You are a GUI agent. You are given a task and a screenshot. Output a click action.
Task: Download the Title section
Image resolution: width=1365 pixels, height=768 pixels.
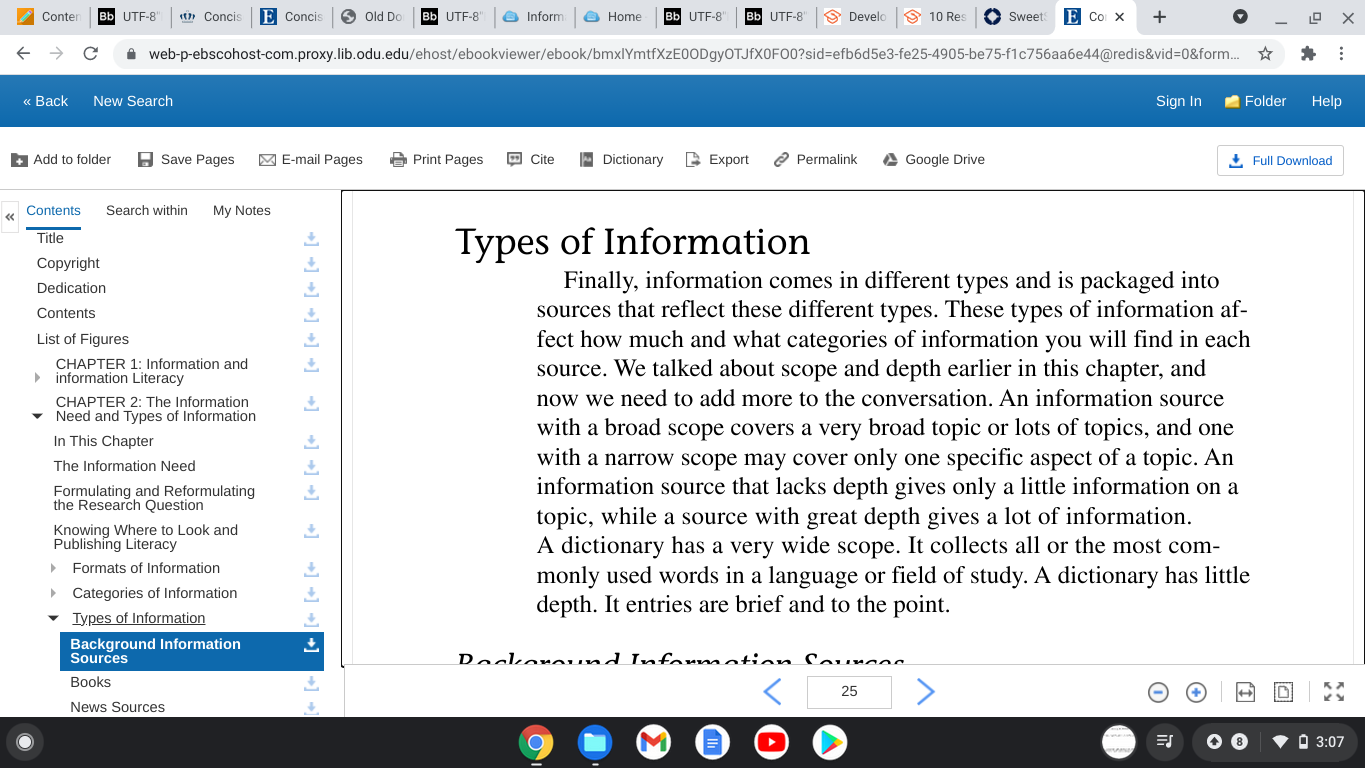(x=311, y=238)
